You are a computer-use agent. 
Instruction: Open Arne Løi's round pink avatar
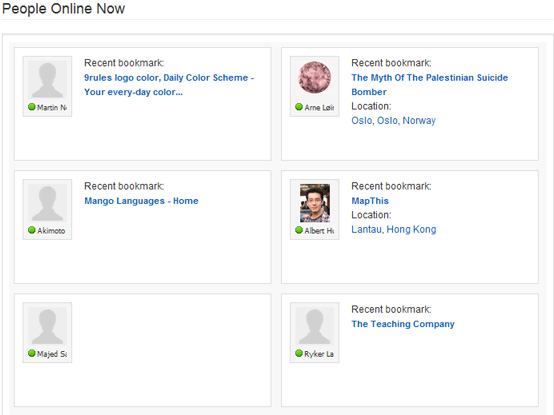pos(314,77)
